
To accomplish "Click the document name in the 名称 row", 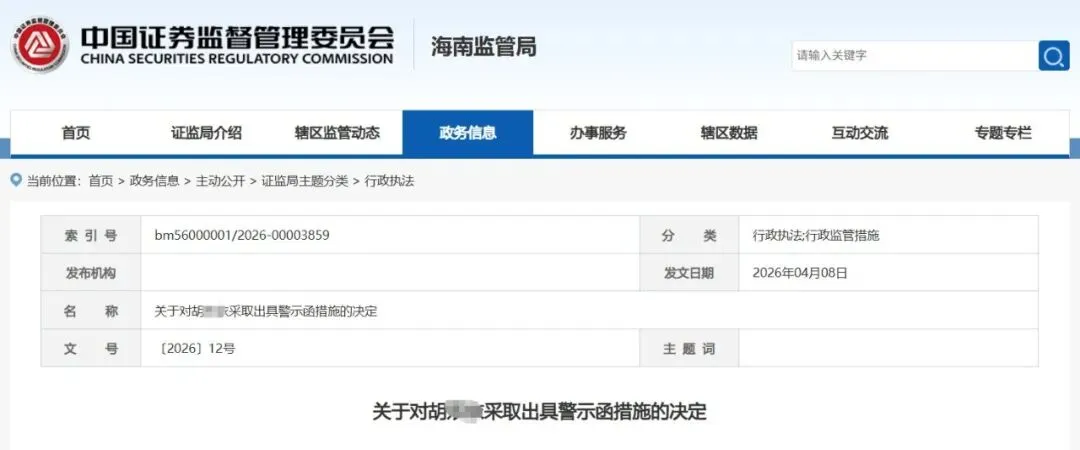I will pyautogui.click(x=266, y=311).
